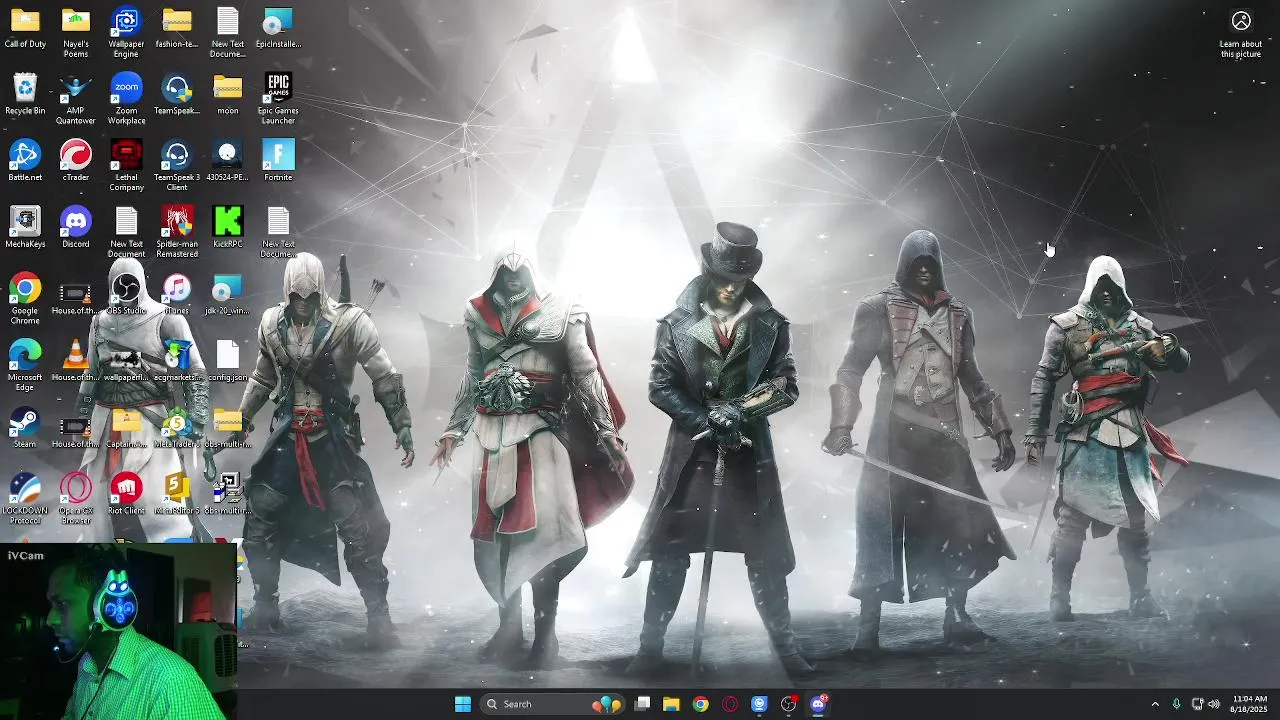Launch cTrader
The image size is (1280, 720).
point(76,161)
